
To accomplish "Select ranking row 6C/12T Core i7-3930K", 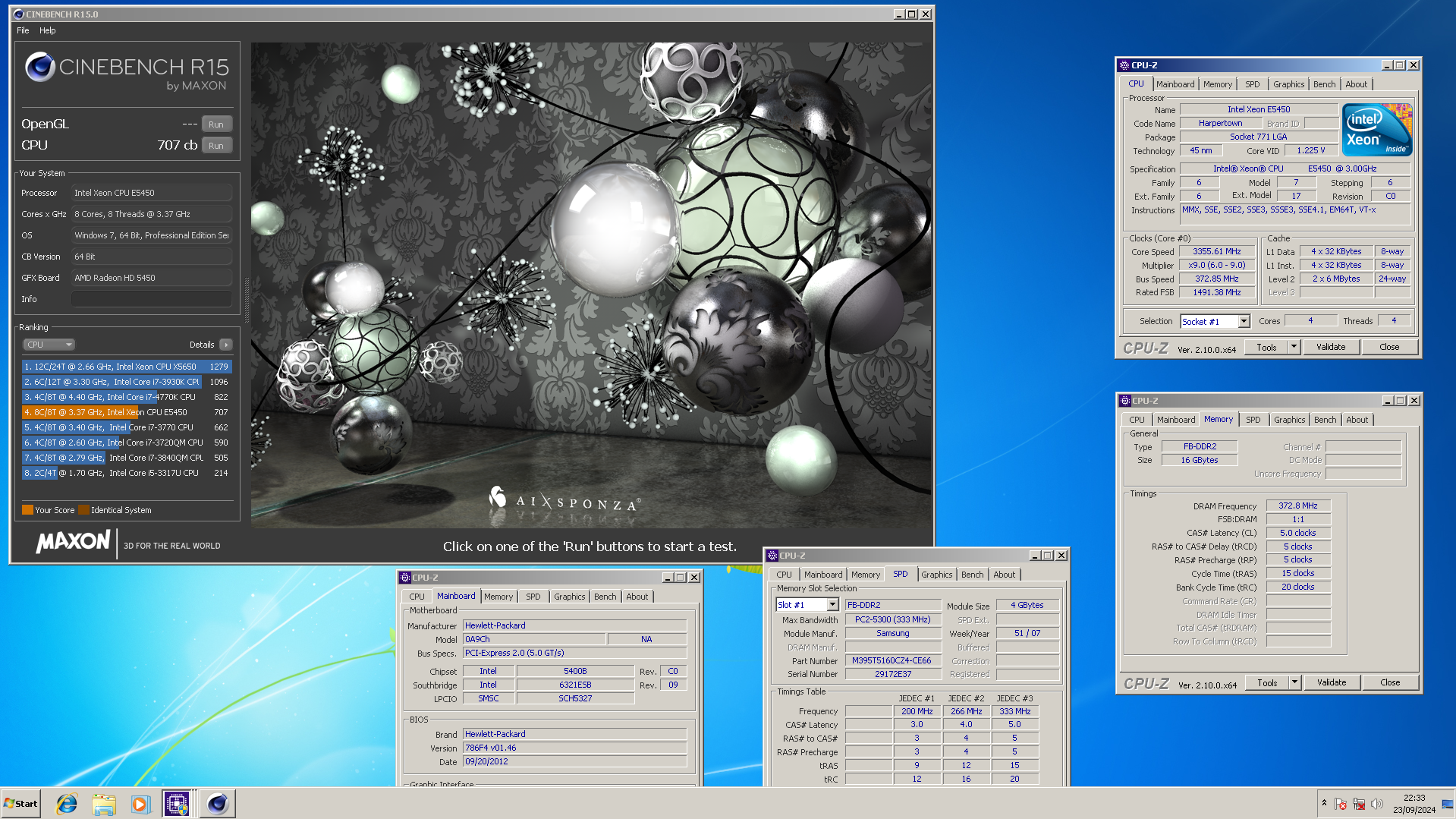I will 127,382.
